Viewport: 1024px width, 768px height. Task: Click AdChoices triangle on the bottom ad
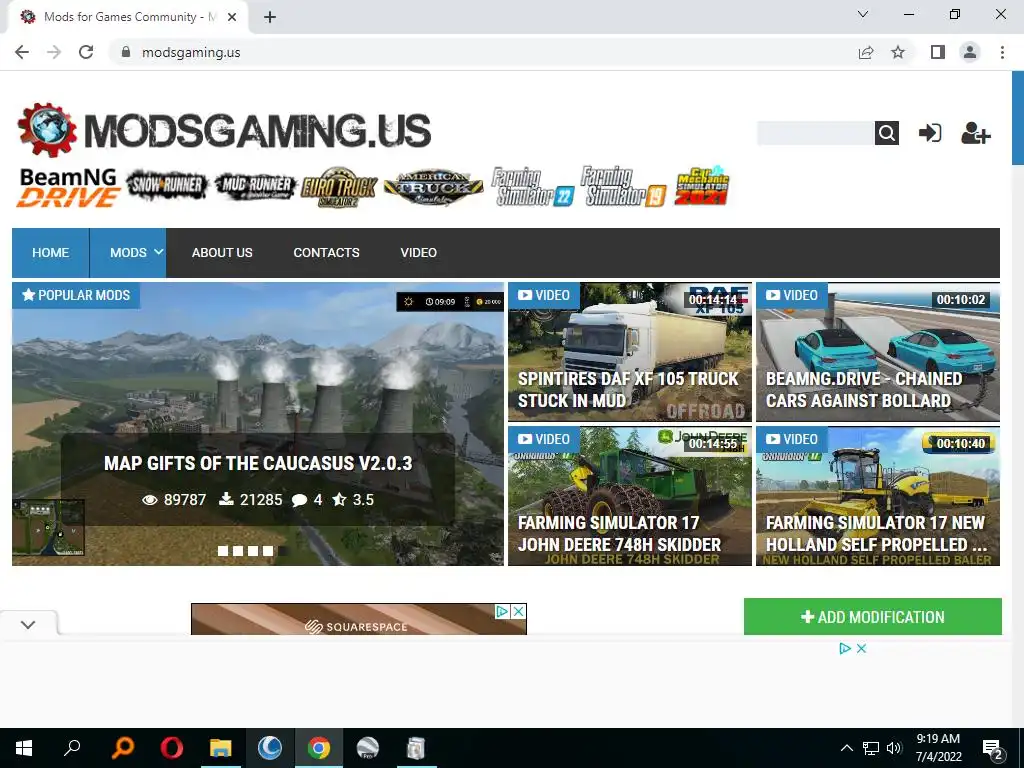tap(845, 648)
